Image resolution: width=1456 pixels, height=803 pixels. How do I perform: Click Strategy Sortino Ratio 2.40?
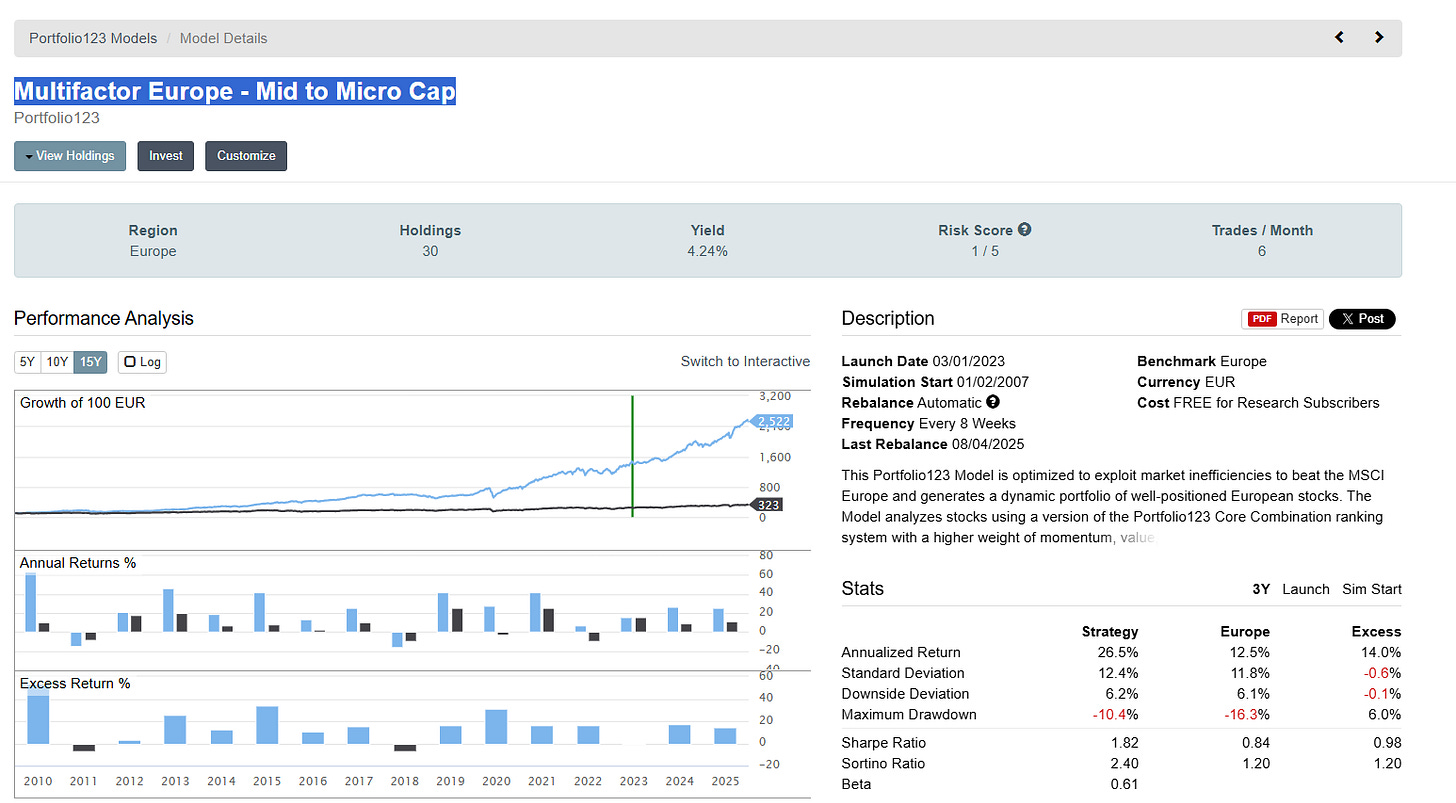pyautogui.click(x=1123, y=764)
